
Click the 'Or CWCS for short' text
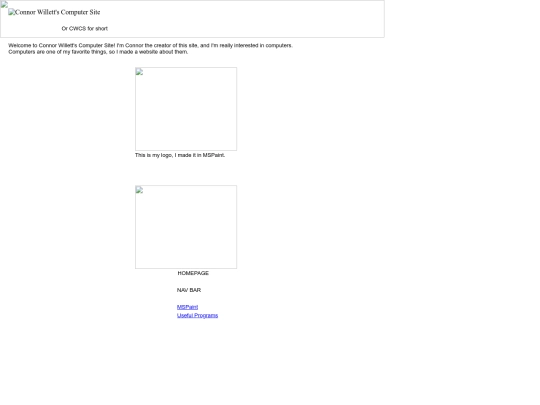(85, 29)
